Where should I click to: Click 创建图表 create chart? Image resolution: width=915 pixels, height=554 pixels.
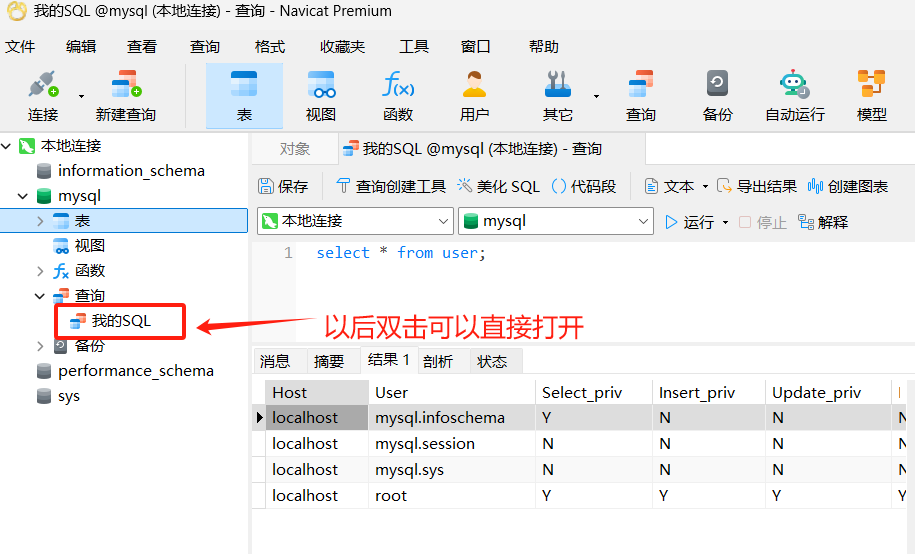pos(848,186)
